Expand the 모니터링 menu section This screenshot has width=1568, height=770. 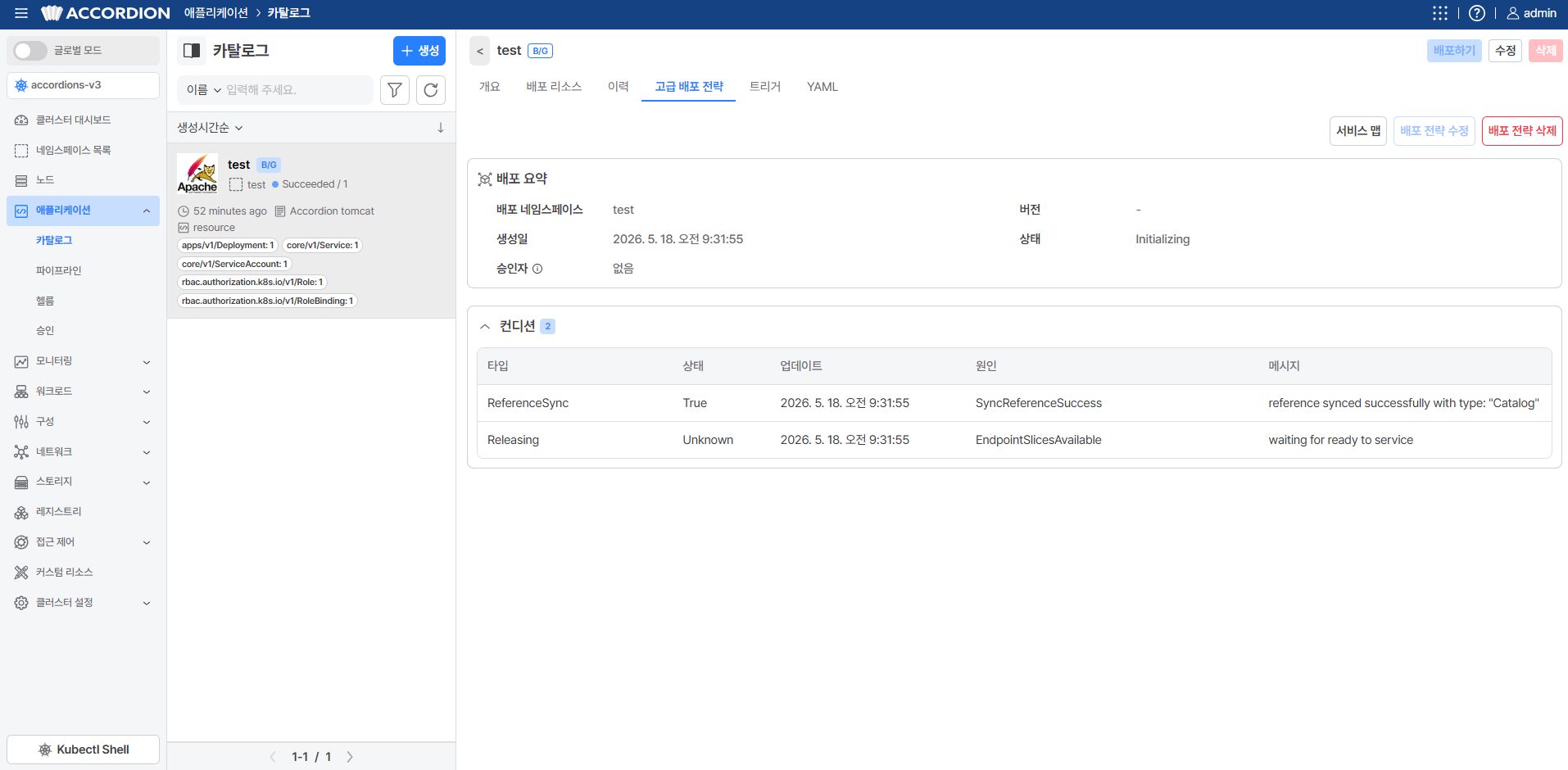click(147, 362)
